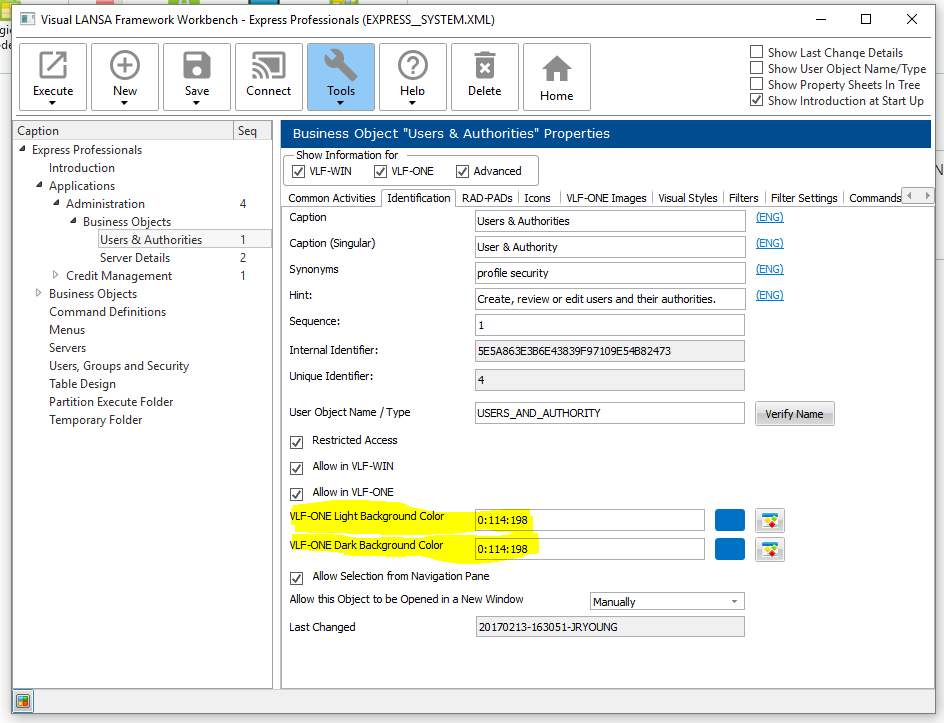Expand the Credit Management tree node
The image size is (944, 723).
point(56,276)
